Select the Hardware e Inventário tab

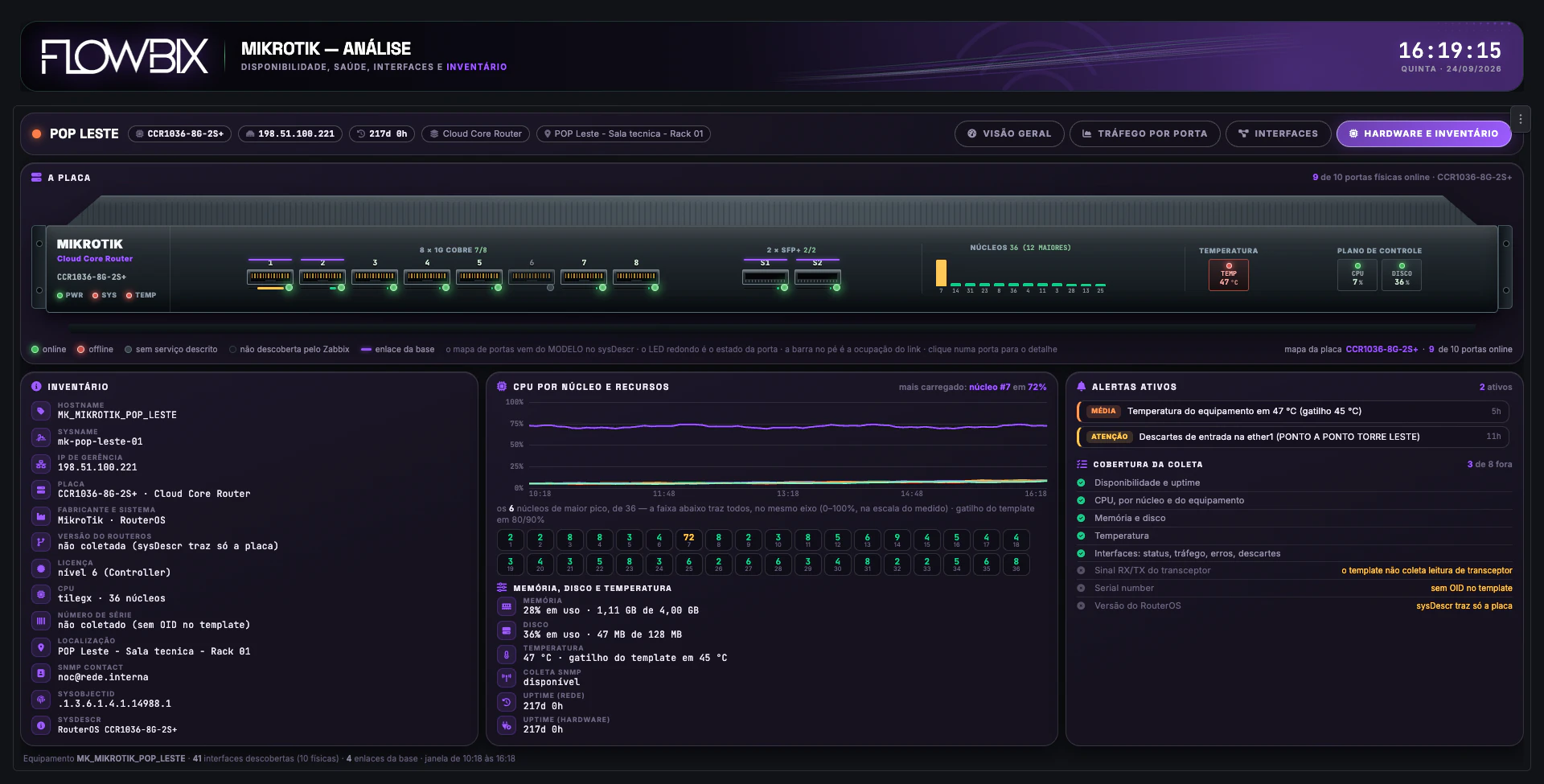pos(1423,133)
